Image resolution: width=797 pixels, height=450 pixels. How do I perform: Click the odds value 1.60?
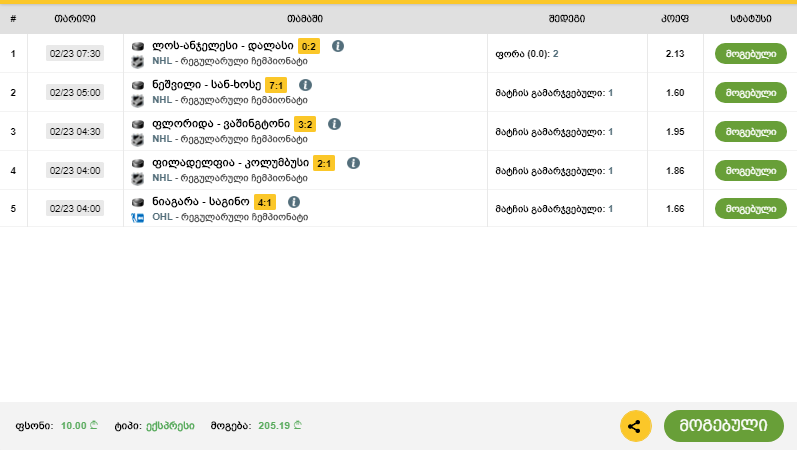coord(675,93)
